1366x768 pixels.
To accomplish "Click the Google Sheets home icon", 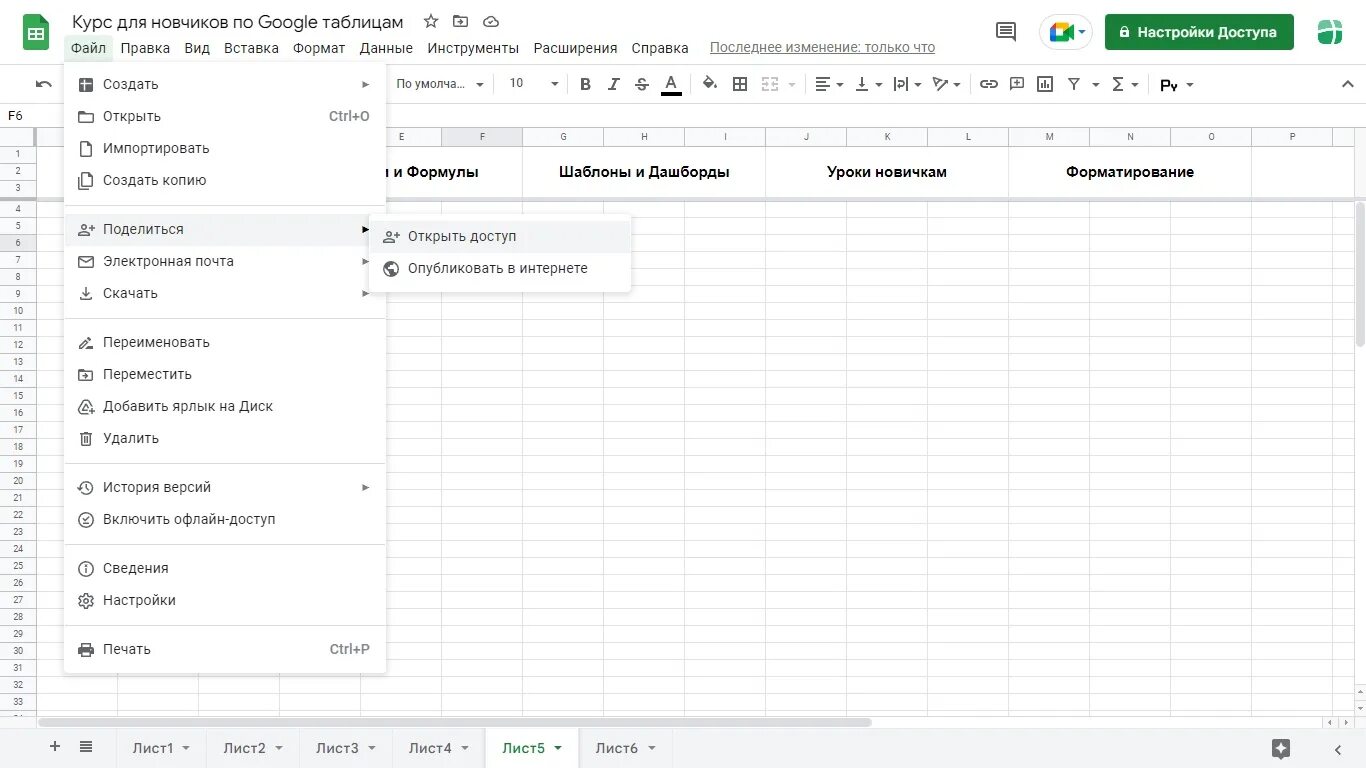I will [36, 32].
